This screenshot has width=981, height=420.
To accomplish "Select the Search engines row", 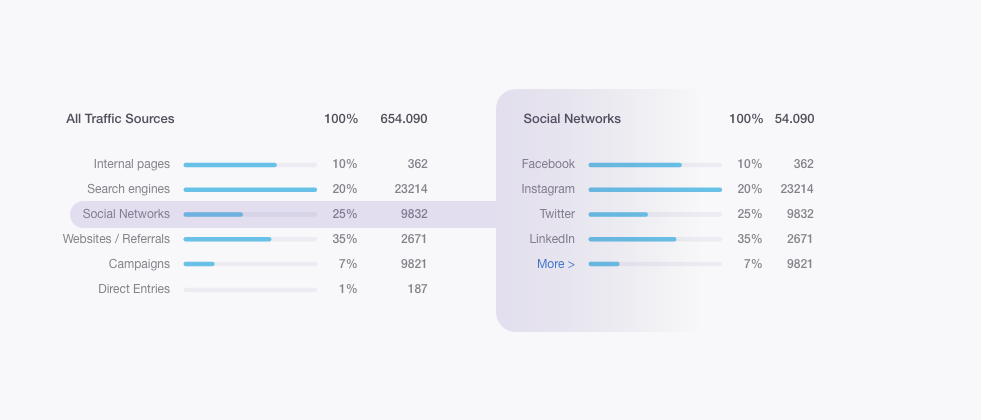I will pyautogui.click(x=128, y=189).
